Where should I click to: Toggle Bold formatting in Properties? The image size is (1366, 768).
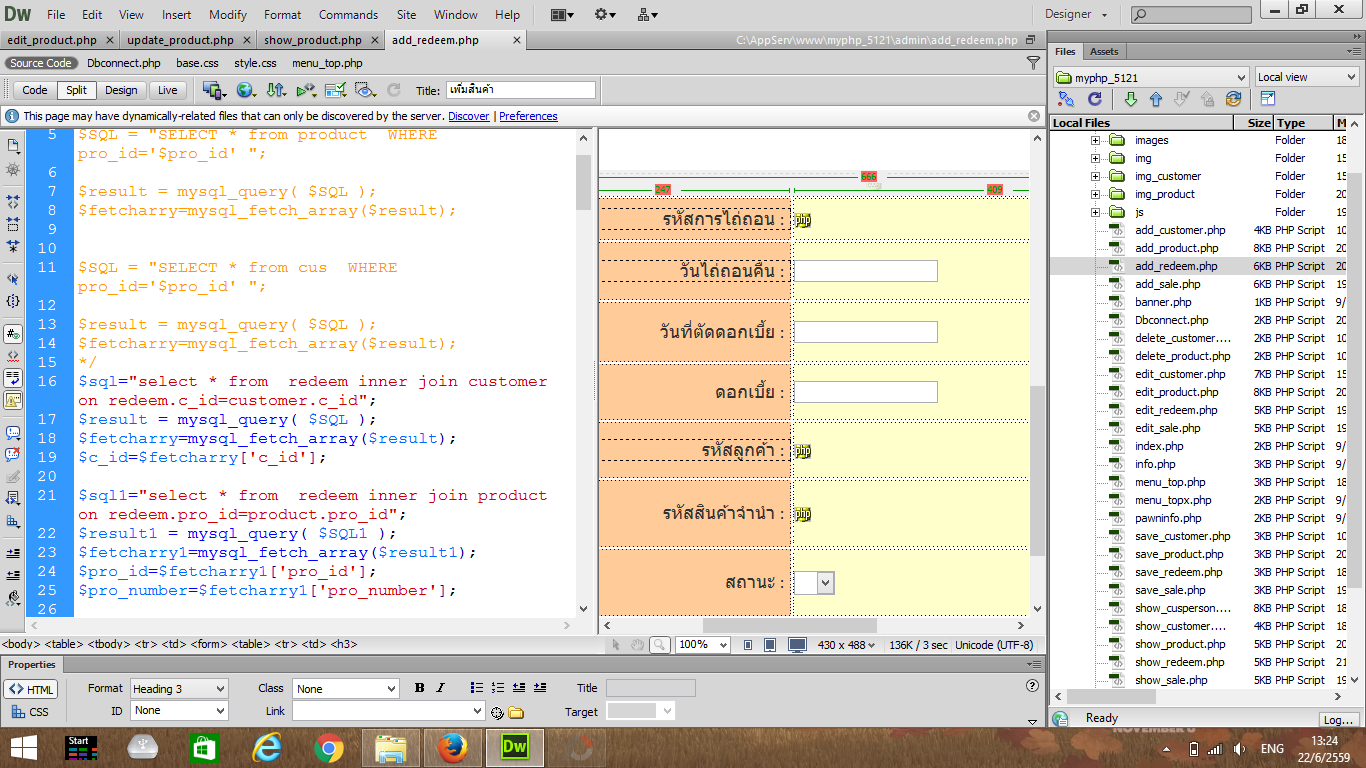click(419, 688)
